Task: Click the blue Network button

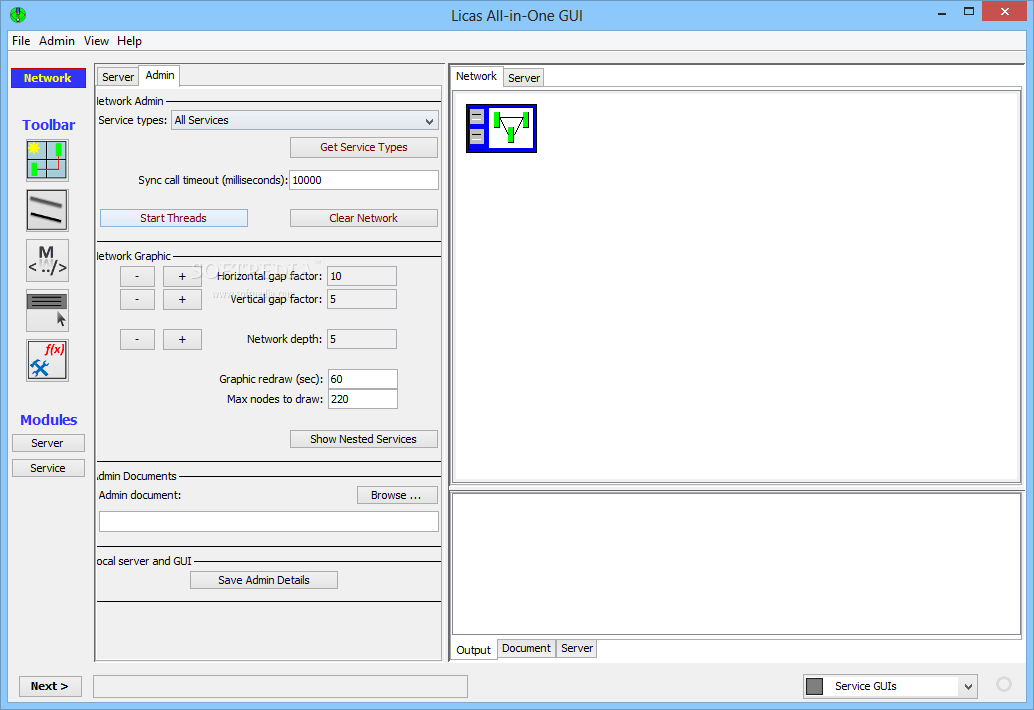Action: pyautogui.click(x=48, y=78)
